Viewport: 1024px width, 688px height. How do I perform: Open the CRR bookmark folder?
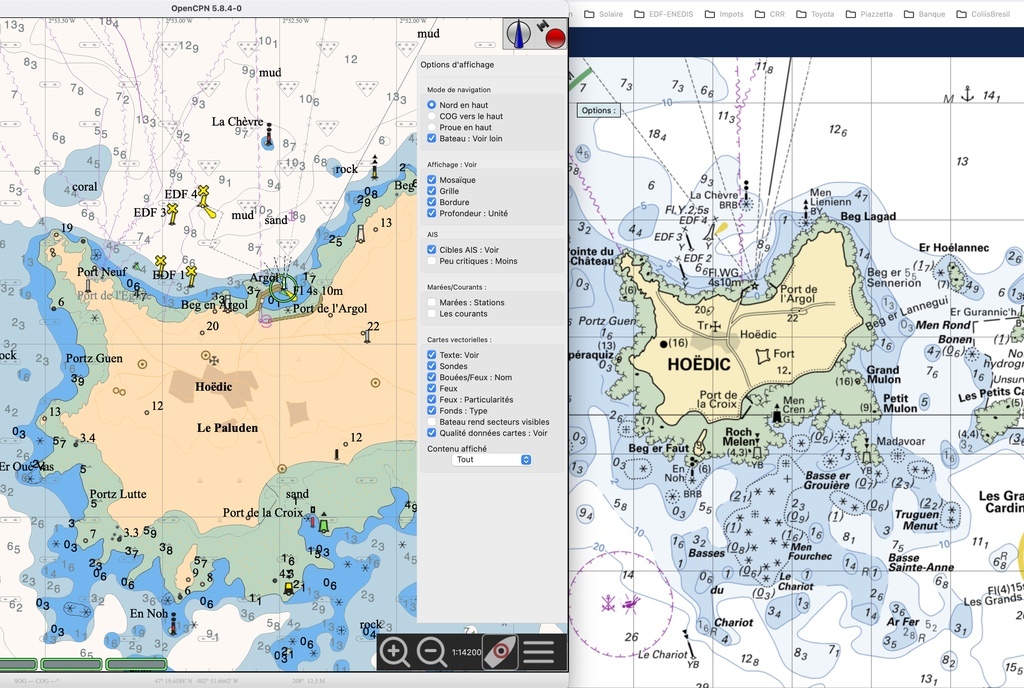pyautogui.click(x=770, y=14)
